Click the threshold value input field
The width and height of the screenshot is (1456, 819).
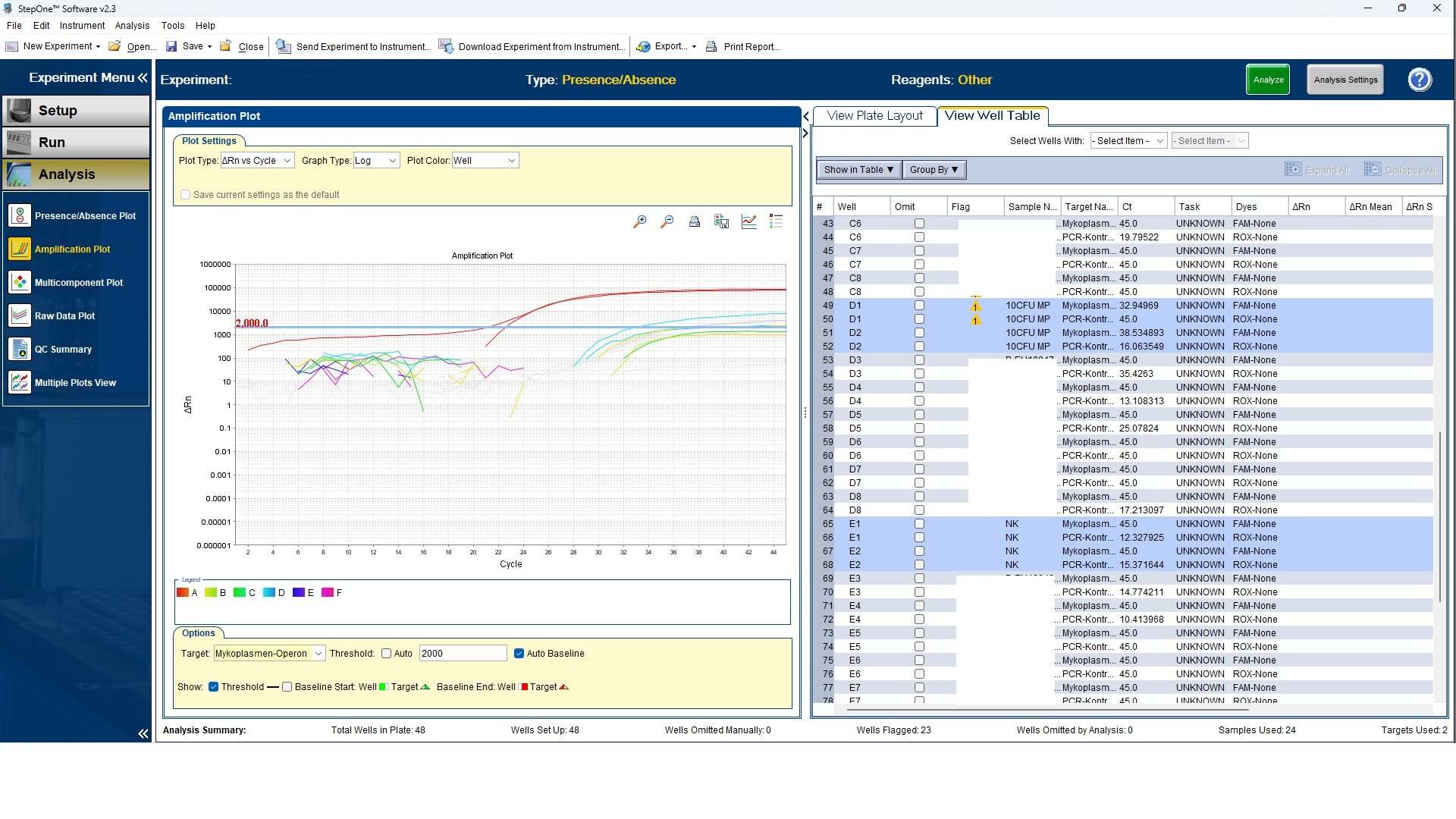click(462, 654)
